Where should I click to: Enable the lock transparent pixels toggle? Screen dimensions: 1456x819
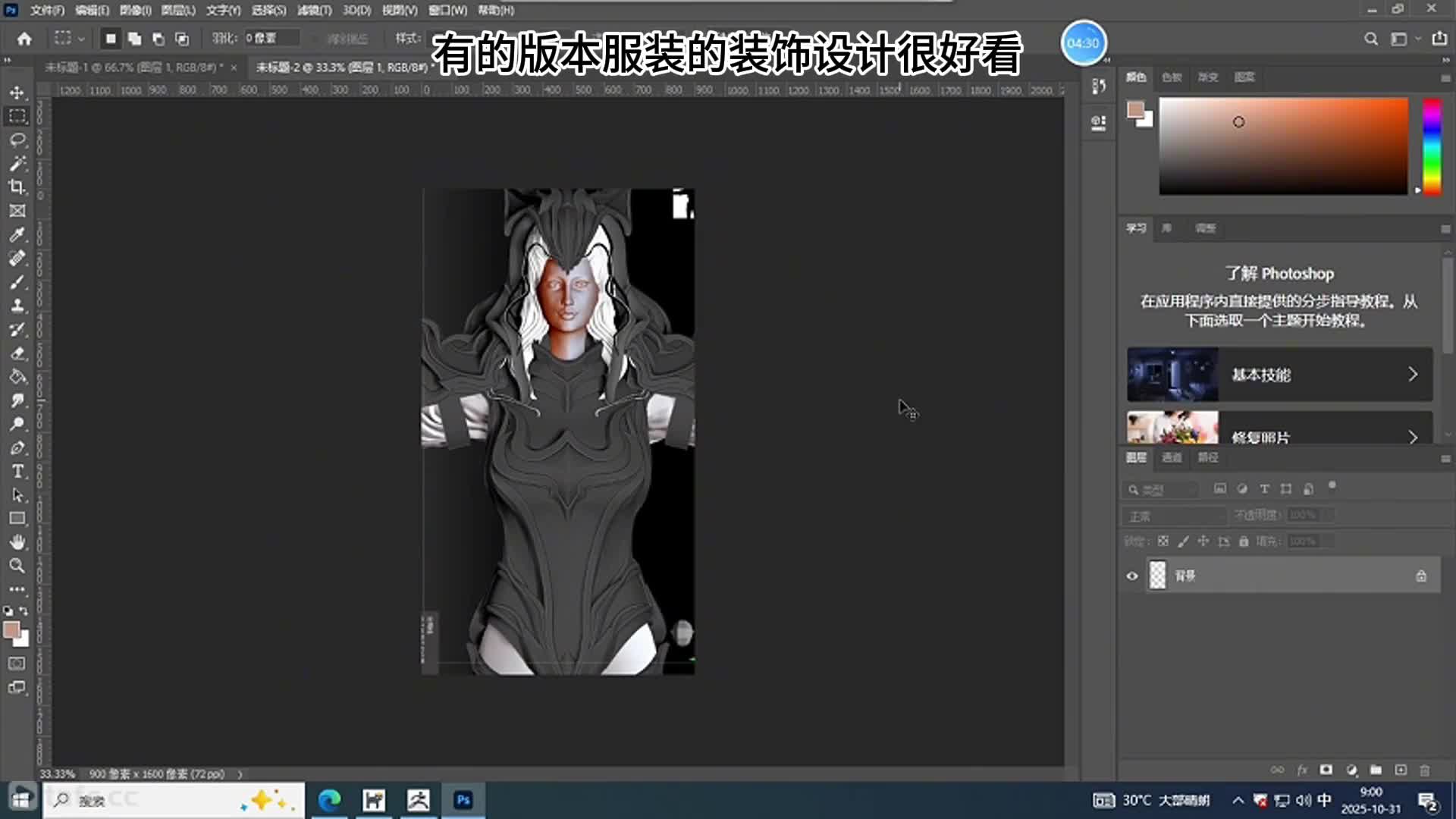pyautogui.click(x=1163, y=541)
